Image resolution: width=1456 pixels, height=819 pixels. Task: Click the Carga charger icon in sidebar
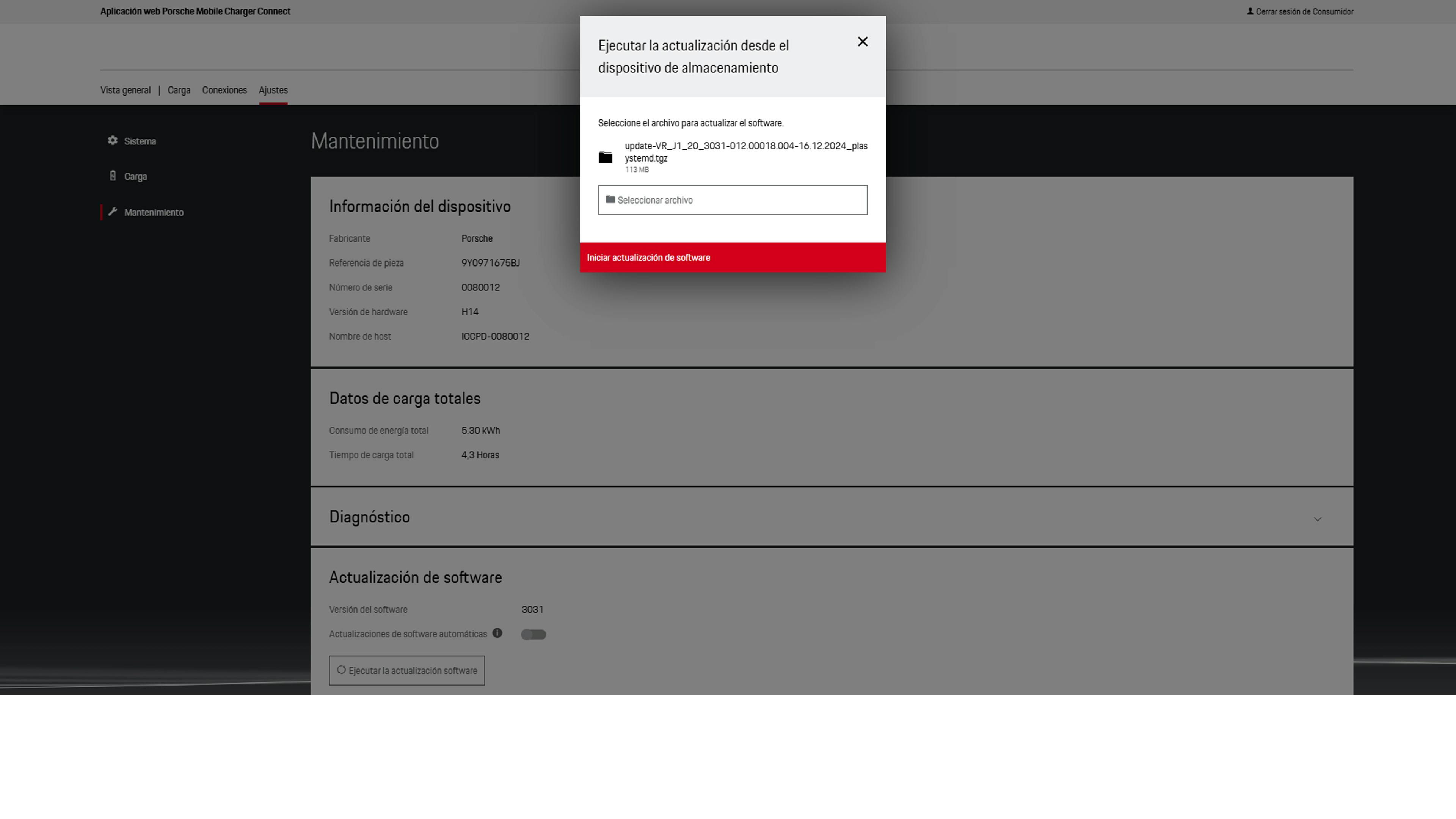(x=113, y=176)
